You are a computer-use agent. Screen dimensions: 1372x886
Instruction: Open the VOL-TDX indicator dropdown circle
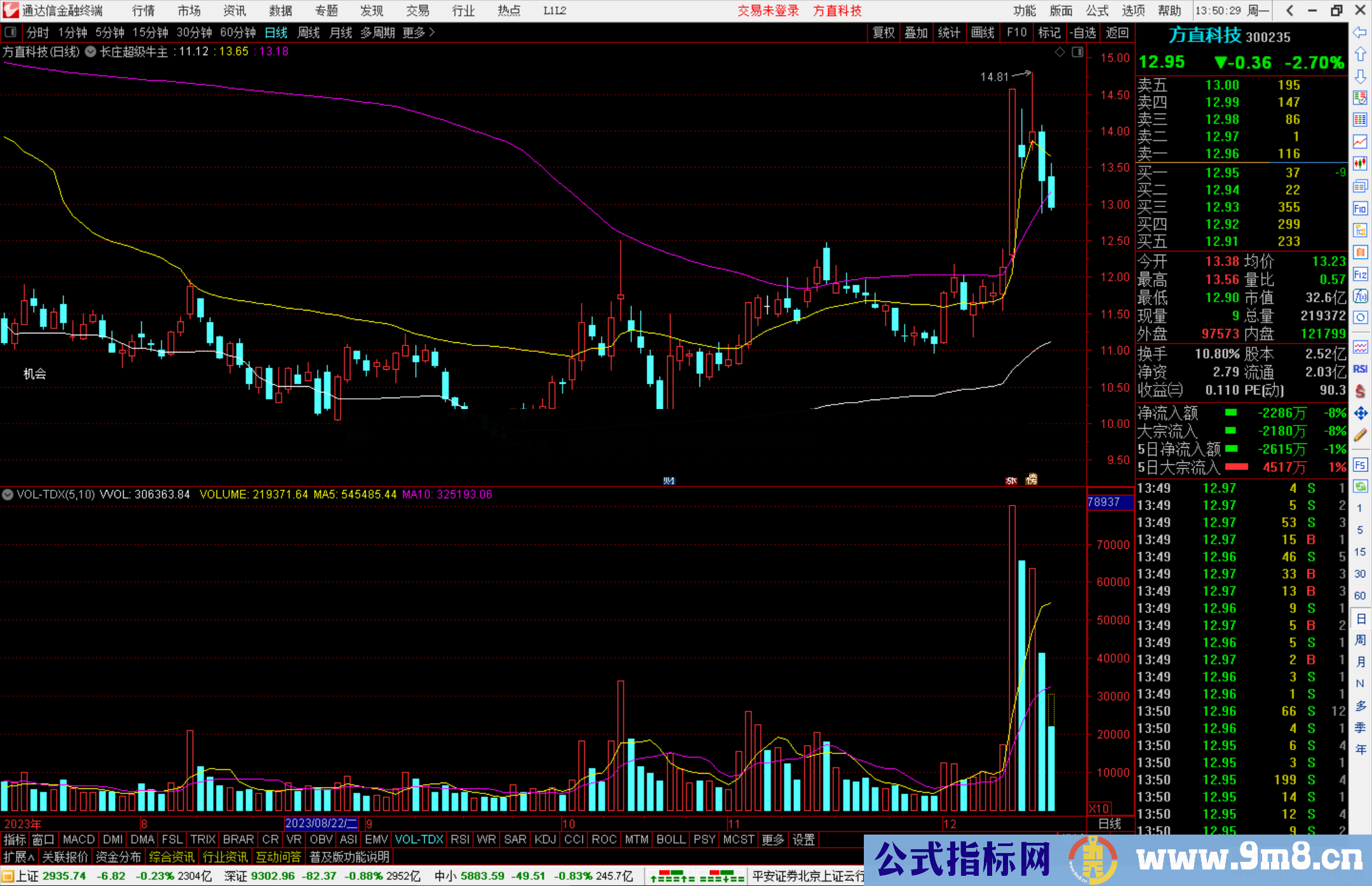pyautogui.click(x=8, y=494)
